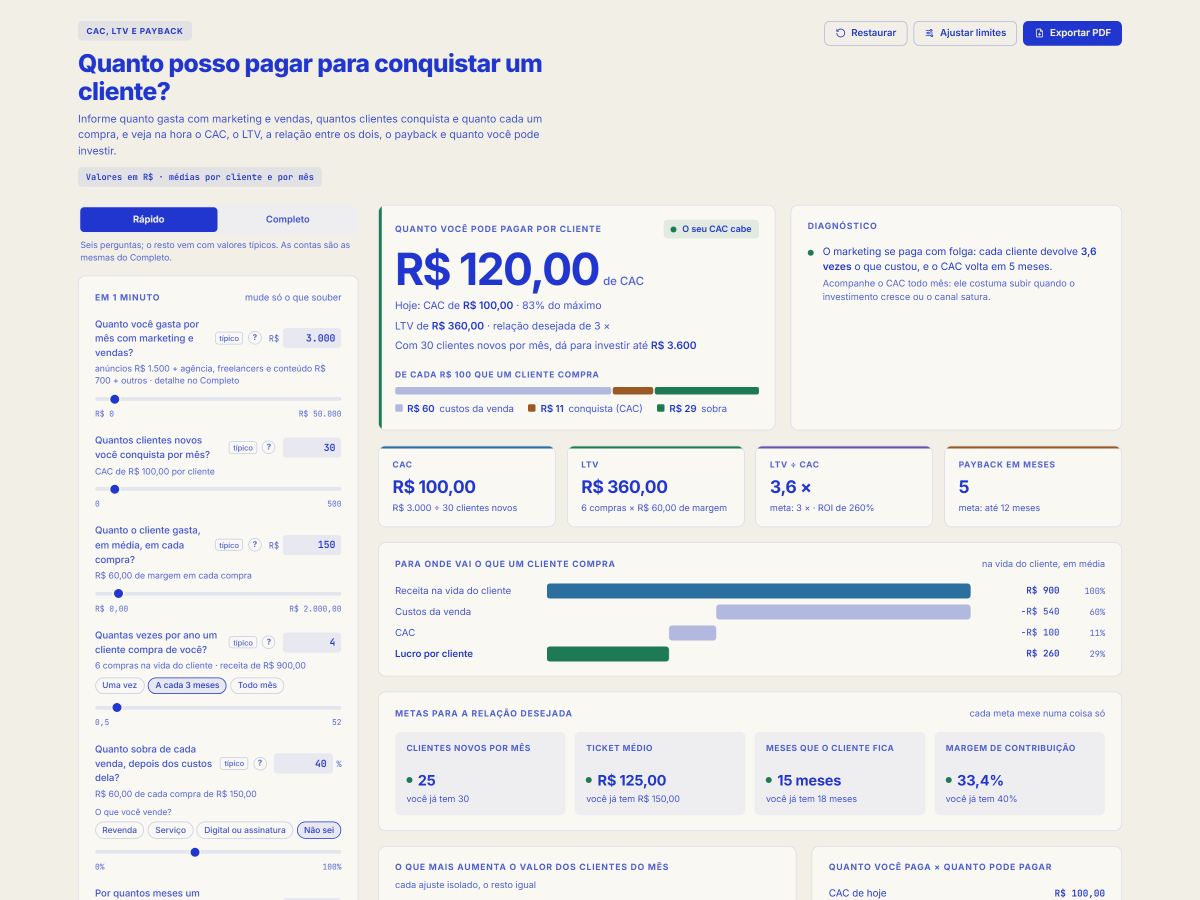Click the Diagnóstico message text
Image resolution: width=1200 pixels, height=900 pixels.
pyautogui.click(x=958, y=259)
